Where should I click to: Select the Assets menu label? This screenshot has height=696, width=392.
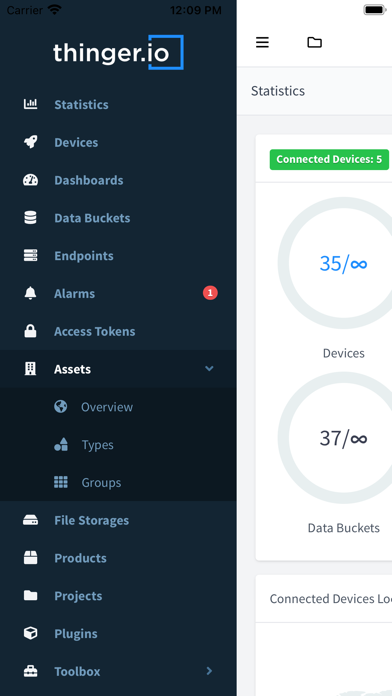click(72, 369)
